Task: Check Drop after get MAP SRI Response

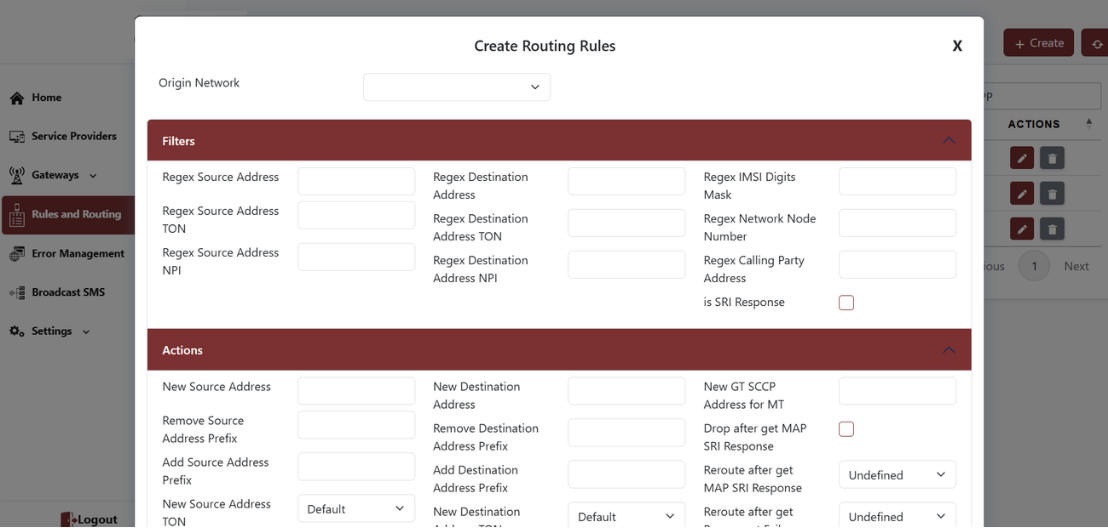Action: tap(846, 429)
